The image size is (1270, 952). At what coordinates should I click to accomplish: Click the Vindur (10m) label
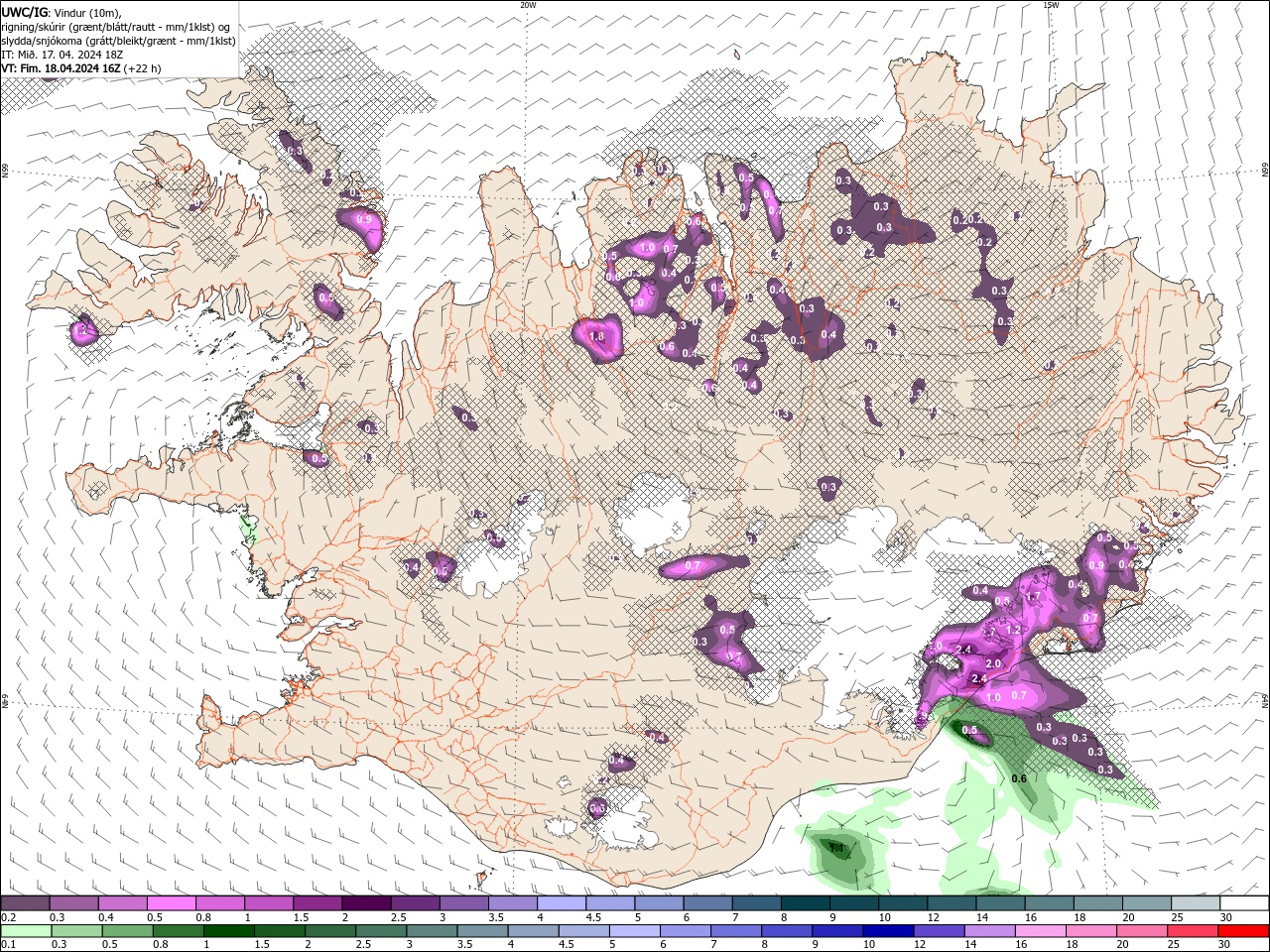[87, 12]
